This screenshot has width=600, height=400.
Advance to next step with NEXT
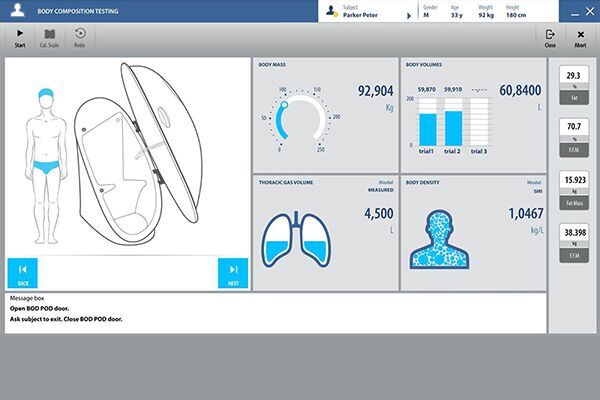[x=233, y=272]
